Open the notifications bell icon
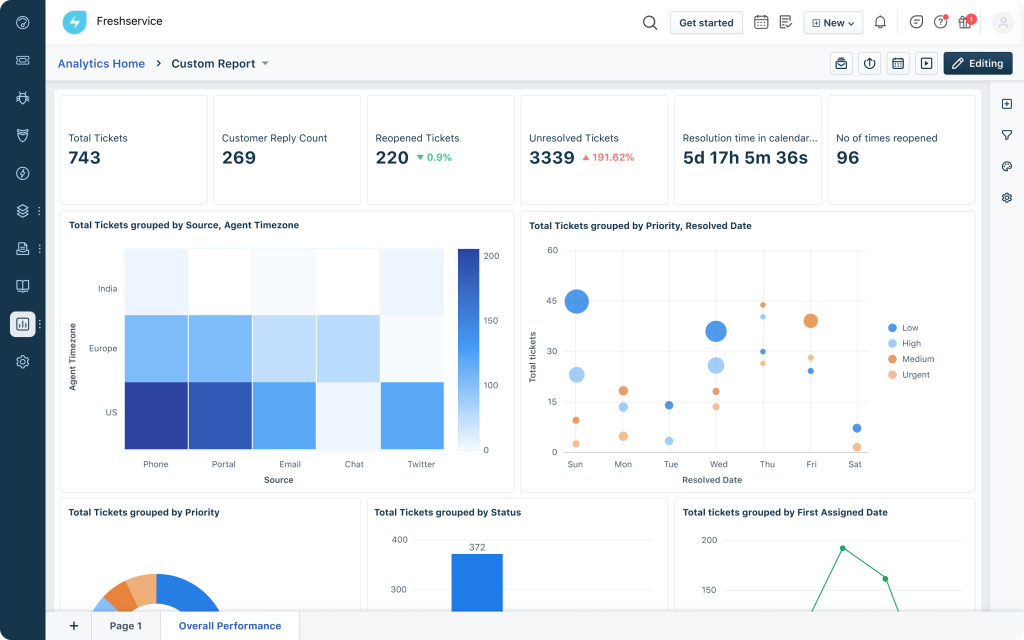Viewport: 1024px width, 640px height. click(x=879, y=21)
